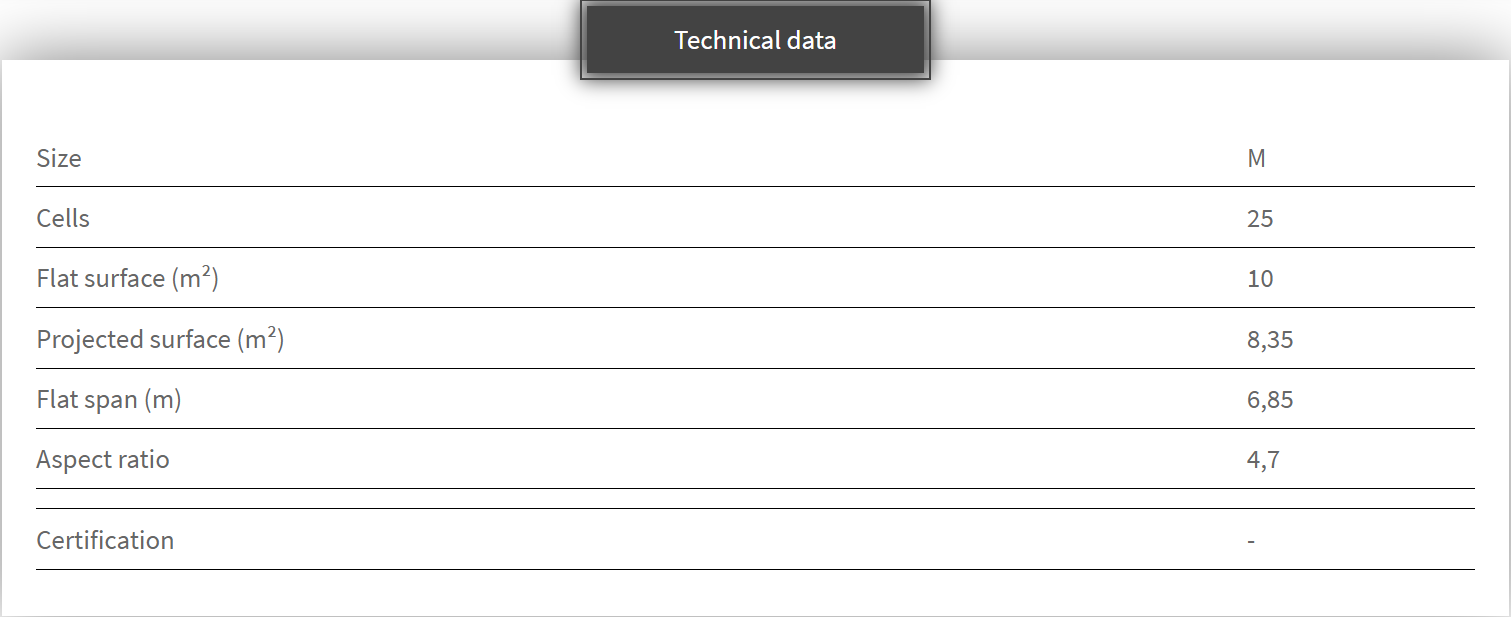Select the Certification row label
The image size is (1511, 617).
tap(105, 540)
